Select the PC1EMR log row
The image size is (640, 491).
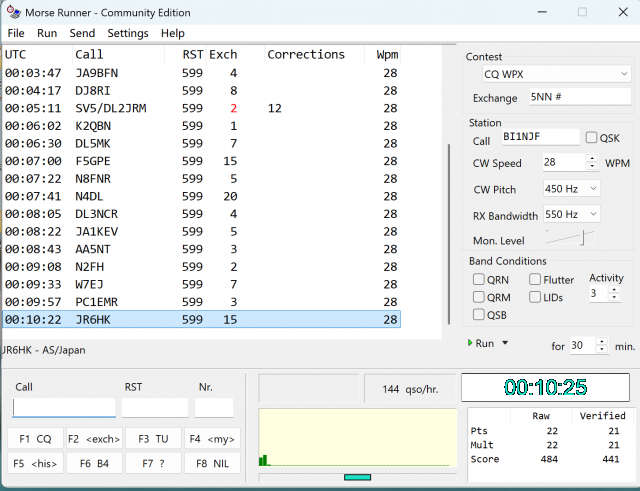(x=202, y=302)
